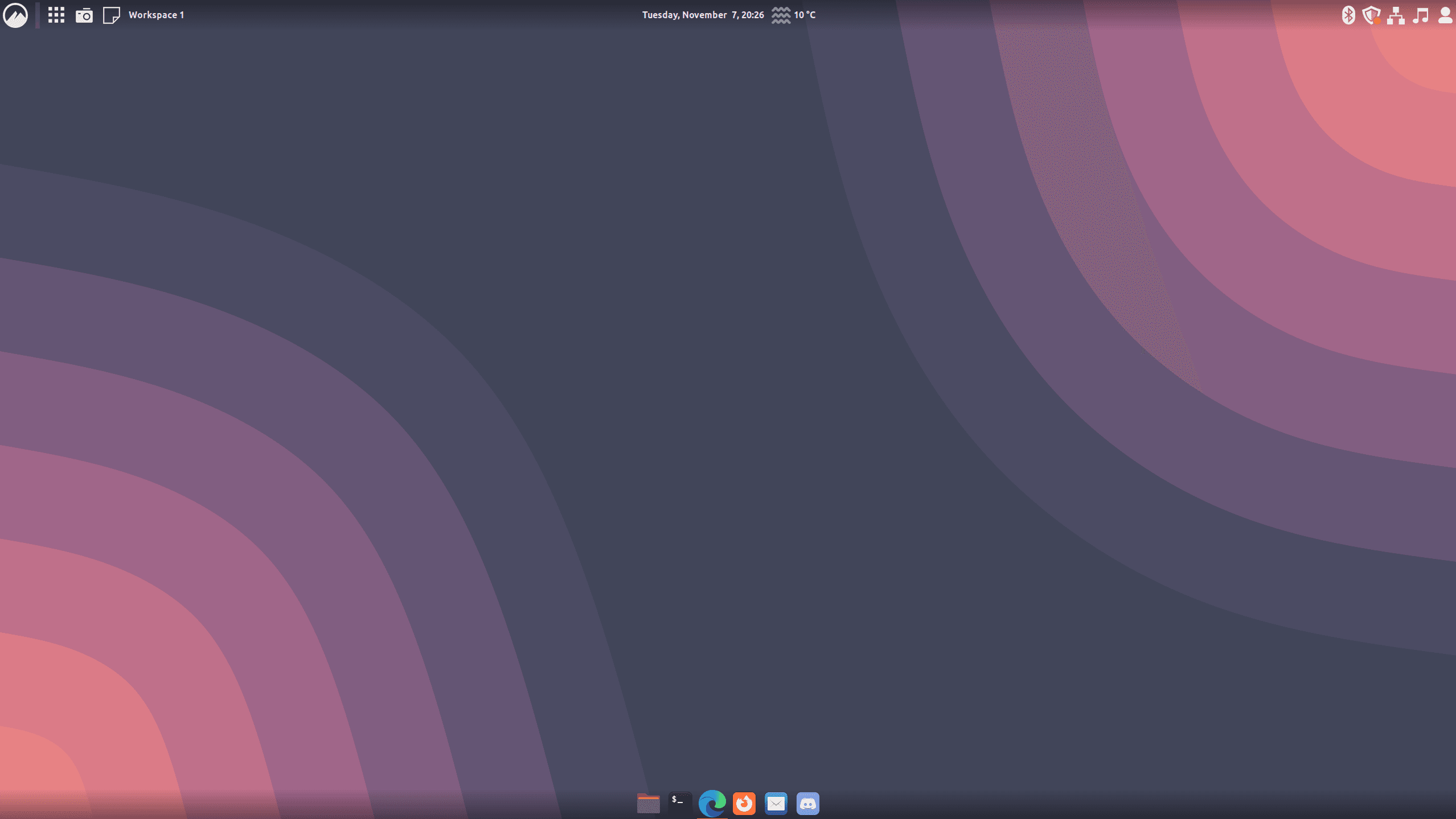This screenshot has height=819, width=1456.
Task: Open the music note sound applet
Action: [1420, 15]
